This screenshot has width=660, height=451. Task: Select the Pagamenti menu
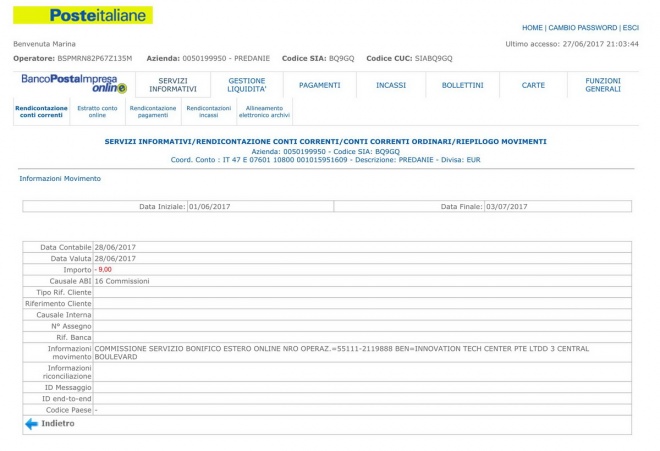click(x=320, y=85)
